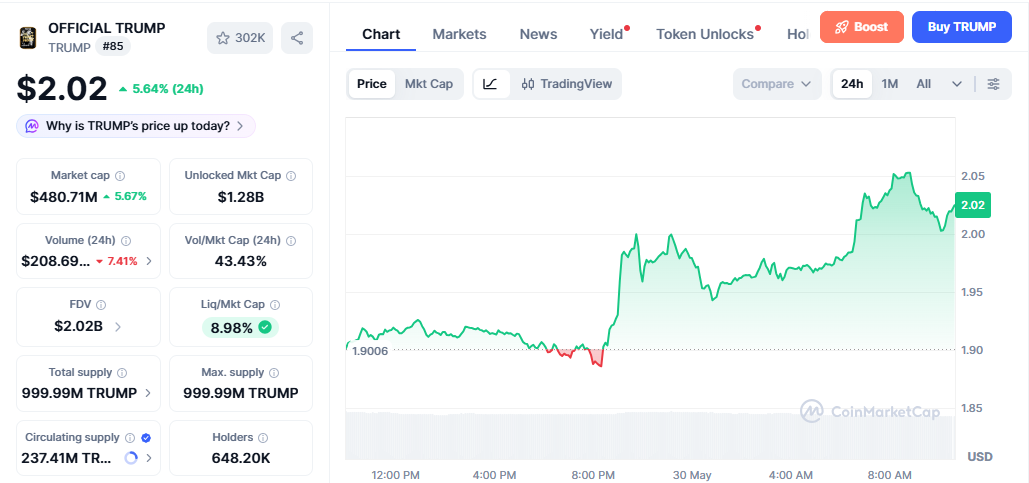Expand Volume (24h) details chevron

click(149, 261)
